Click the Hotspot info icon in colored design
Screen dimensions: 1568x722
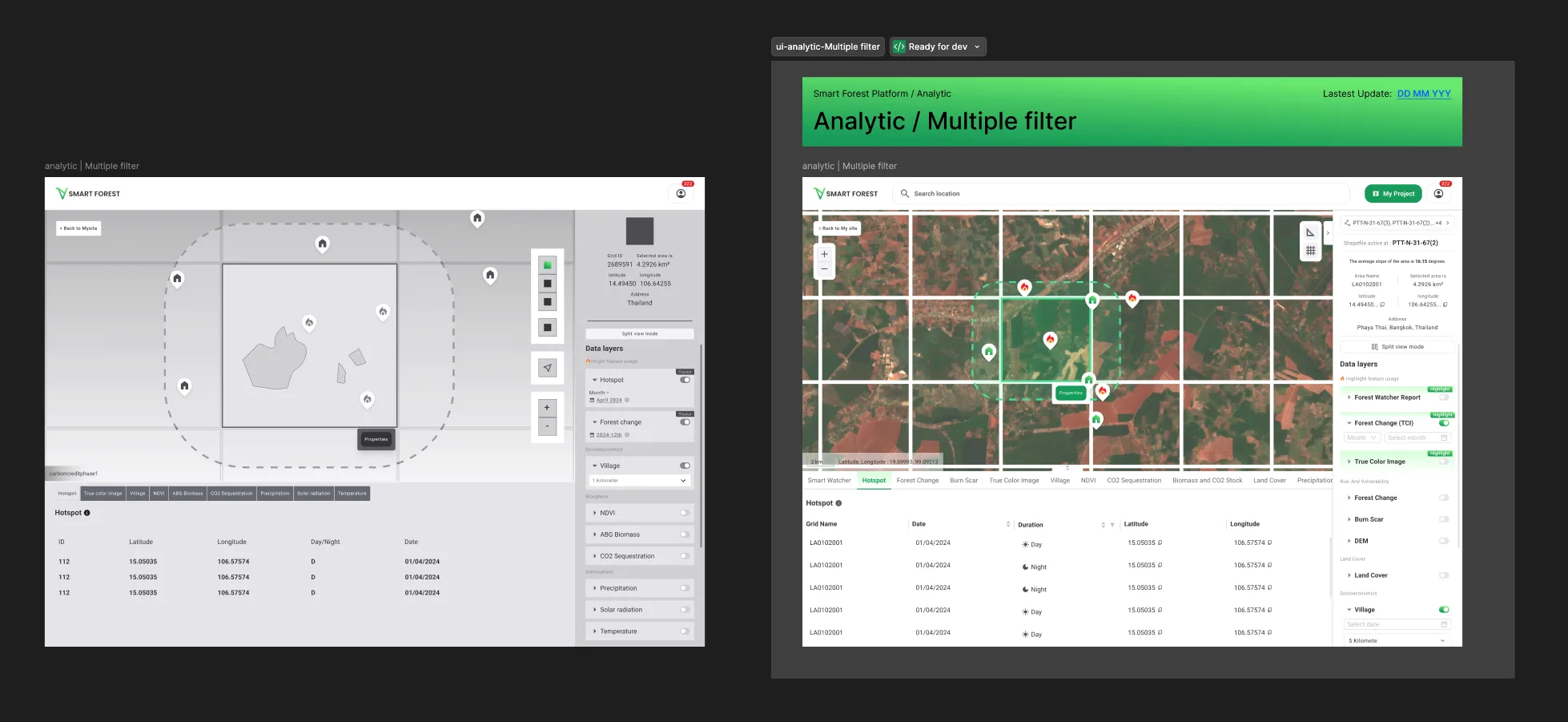838,503
